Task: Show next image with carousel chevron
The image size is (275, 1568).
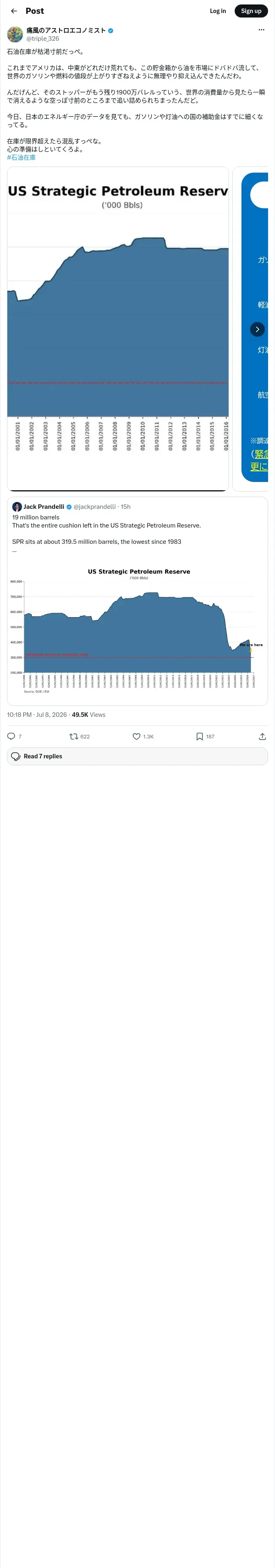Action: [257, 329]
